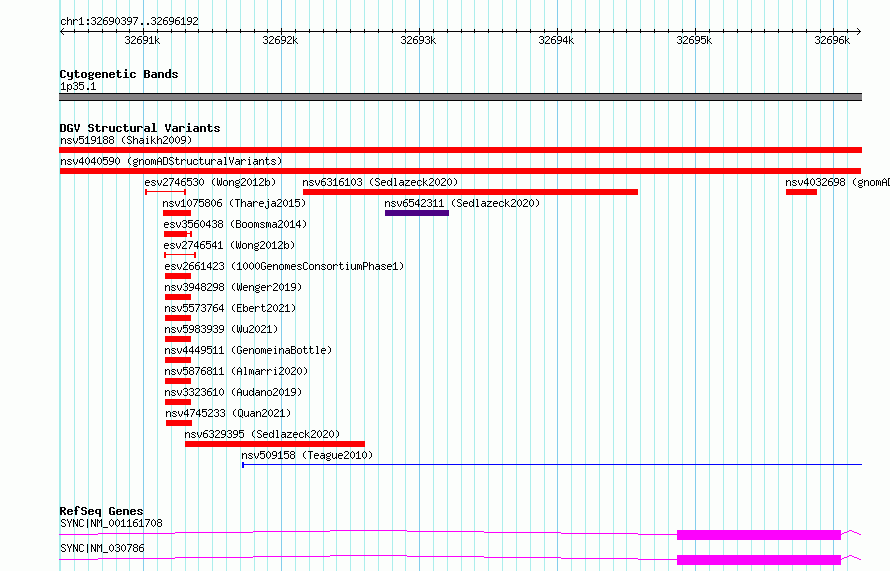The height and width of the screenshot is (571, 890).
Task: Open nsv6542311 (Sedlazeck2020) label
Action: point(462,203)
